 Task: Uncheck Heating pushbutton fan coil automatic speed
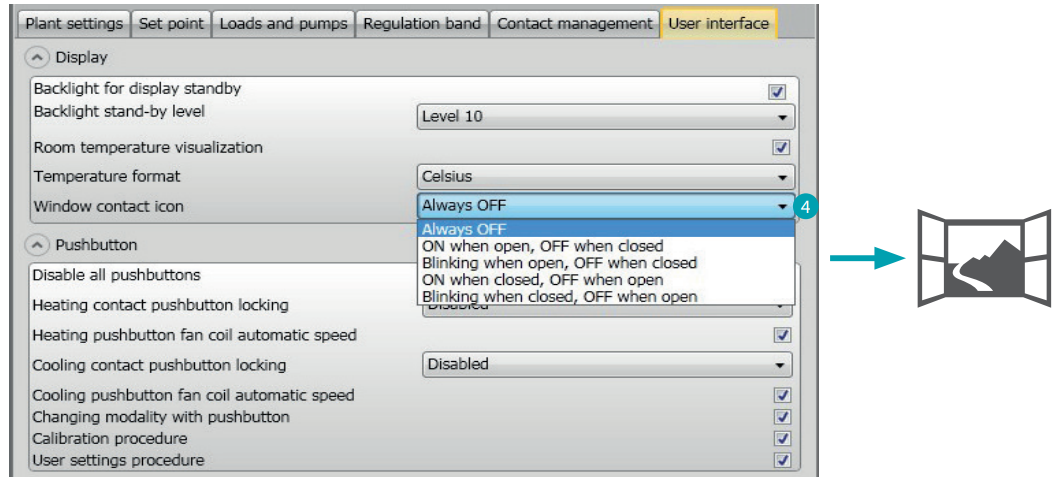pyautogui.click(x=783, y=335)
